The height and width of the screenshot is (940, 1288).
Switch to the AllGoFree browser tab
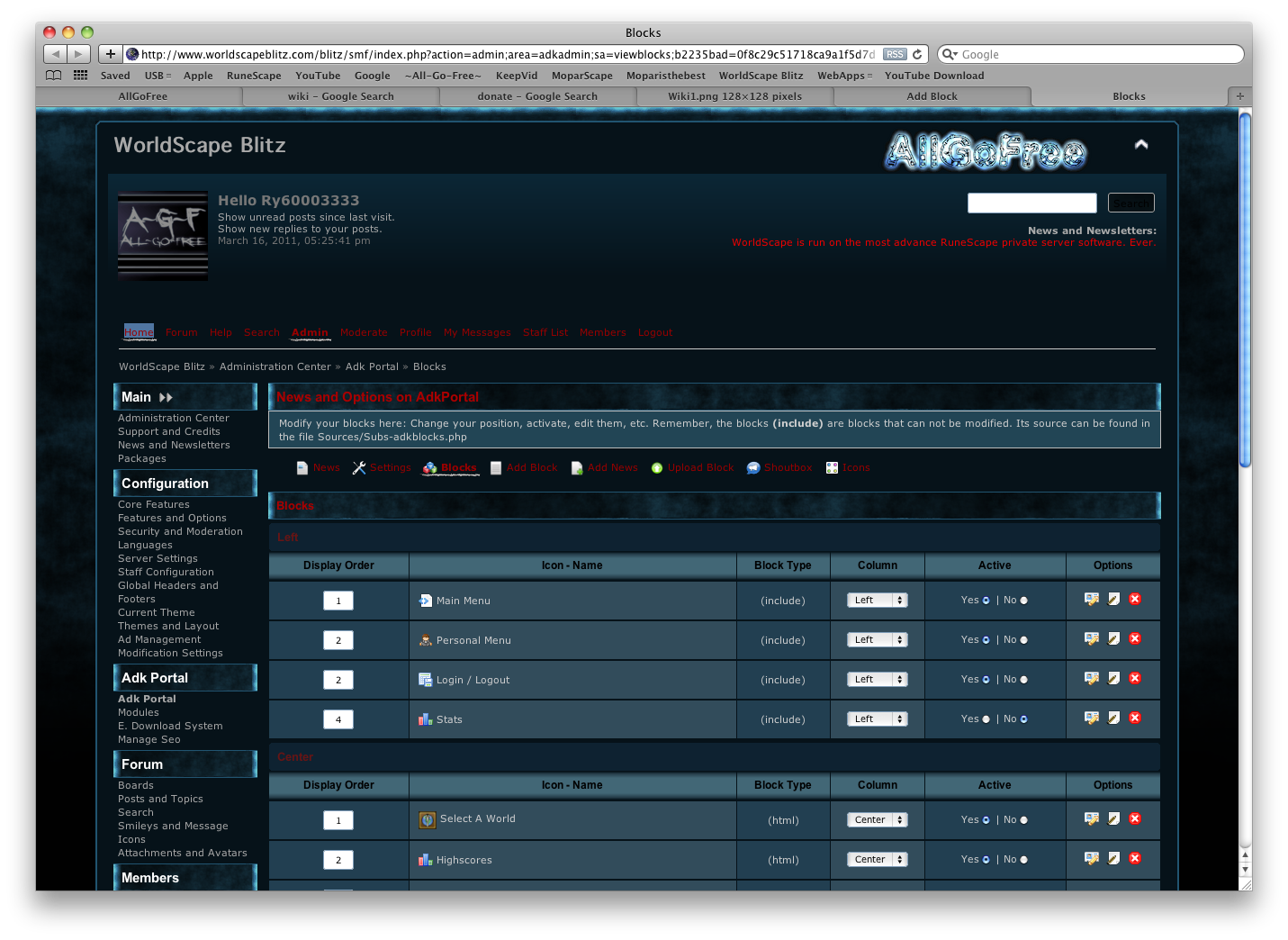(143, 96)
